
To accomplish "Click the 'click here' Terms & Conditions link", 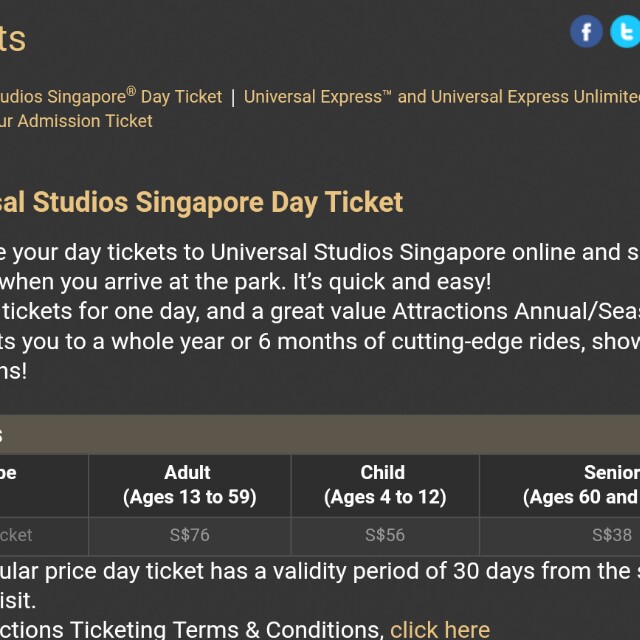I will click(439, 629).
